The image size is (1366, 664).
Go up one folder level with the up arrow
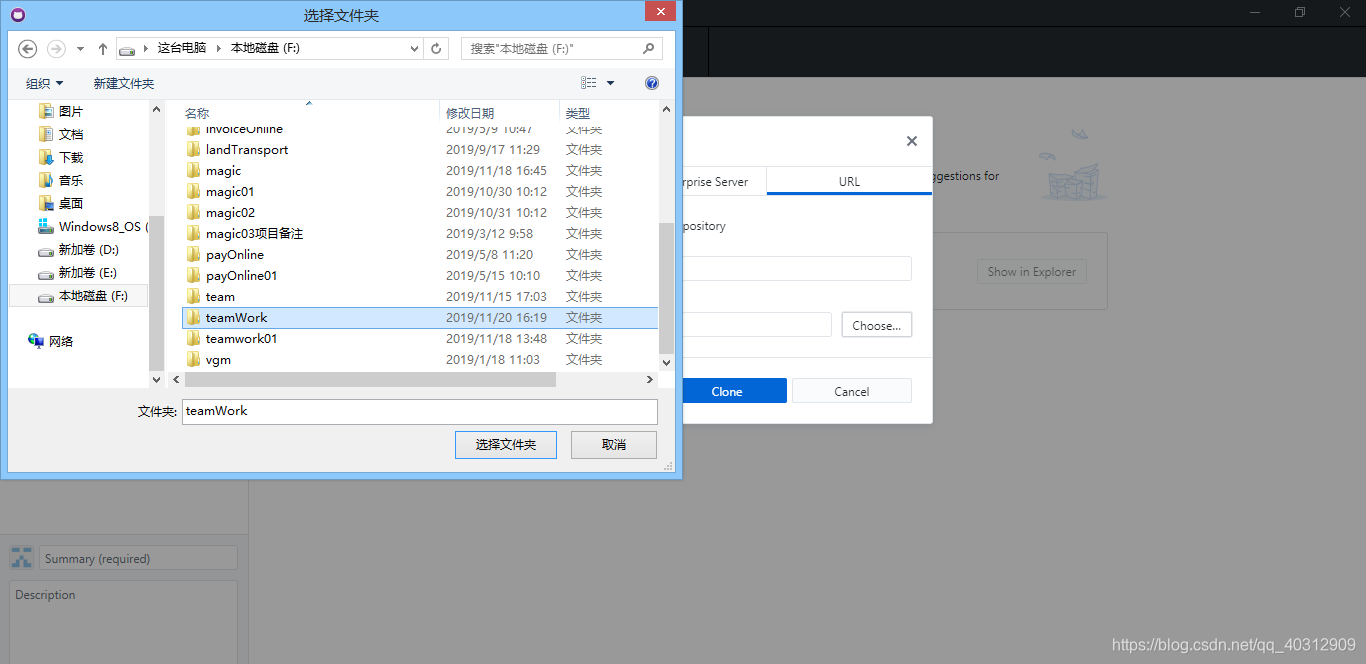pyautogui.click(x=102, y=48)
